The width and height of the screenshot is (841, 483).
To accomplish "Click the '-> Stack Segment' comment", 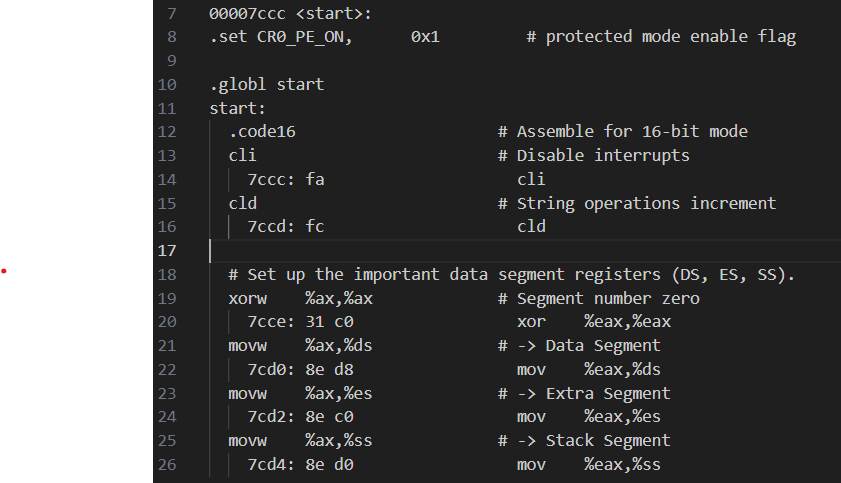I will click(593, 440).
